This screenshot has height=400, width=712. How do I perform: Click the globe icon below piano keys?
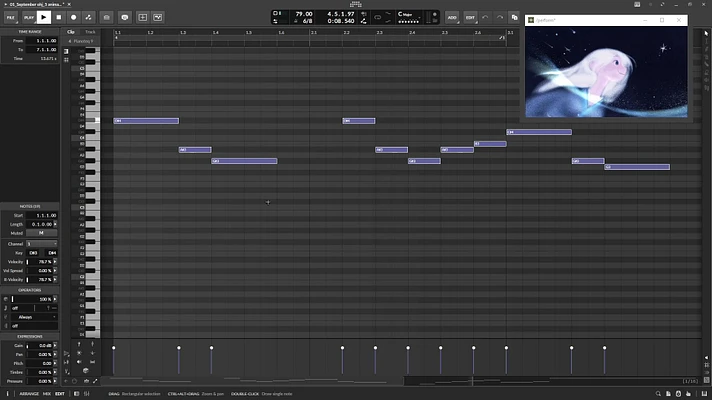(x=85, y=370)
